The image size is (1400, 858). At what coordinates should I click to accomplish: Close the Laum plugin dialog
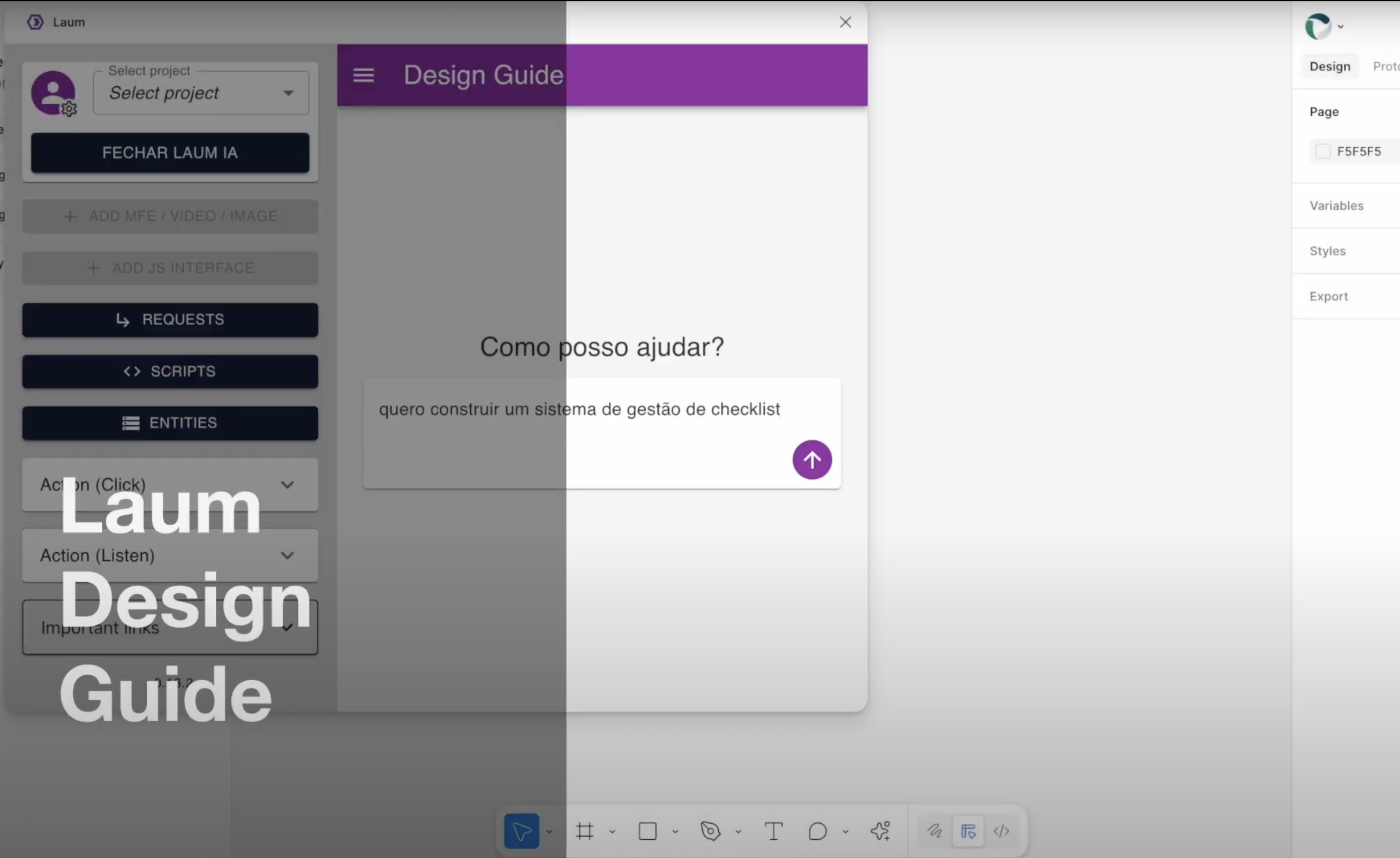click(845, 22)
